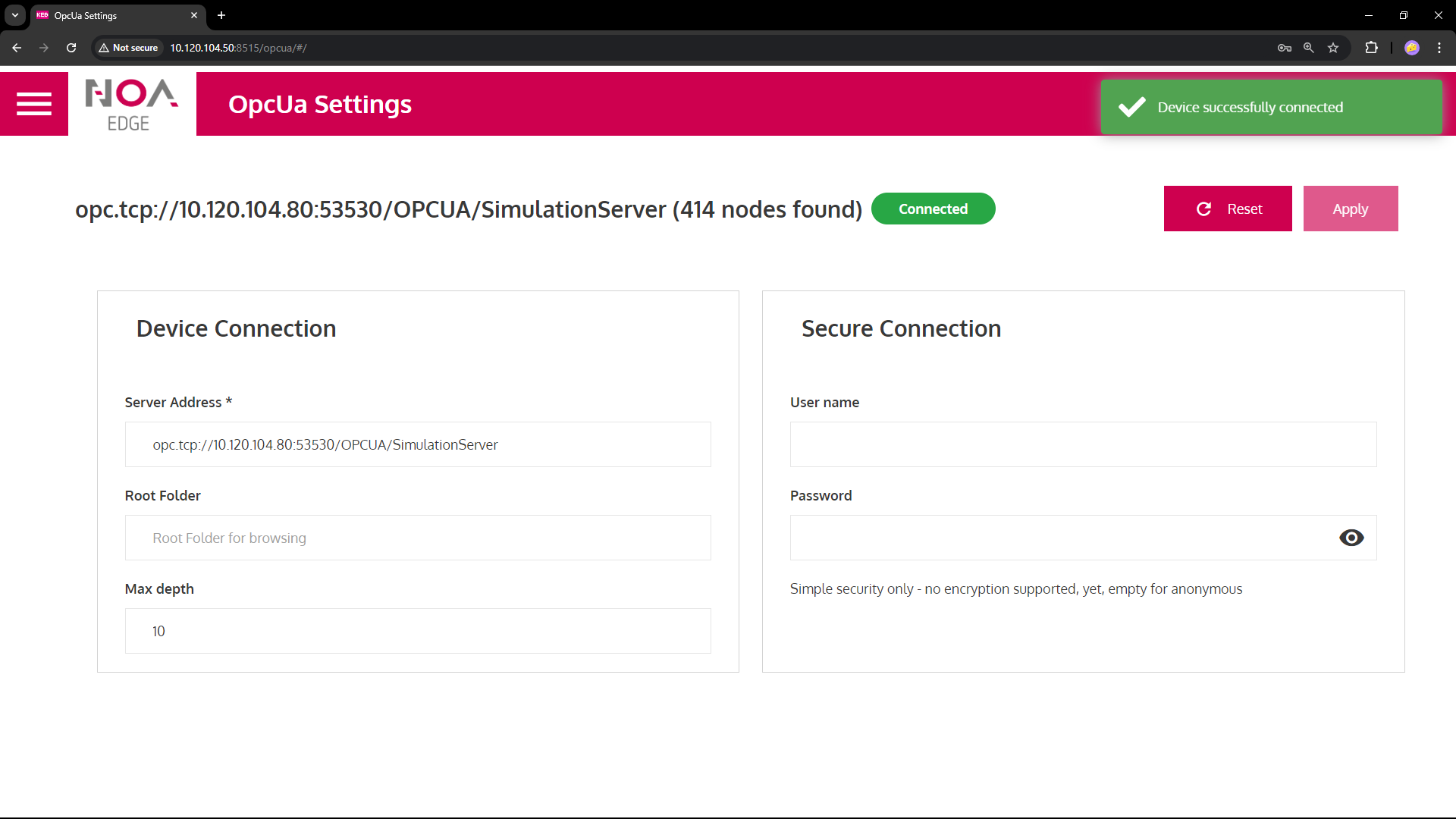
Task: Click the Reset button
Action: [x=1227, y=209]
